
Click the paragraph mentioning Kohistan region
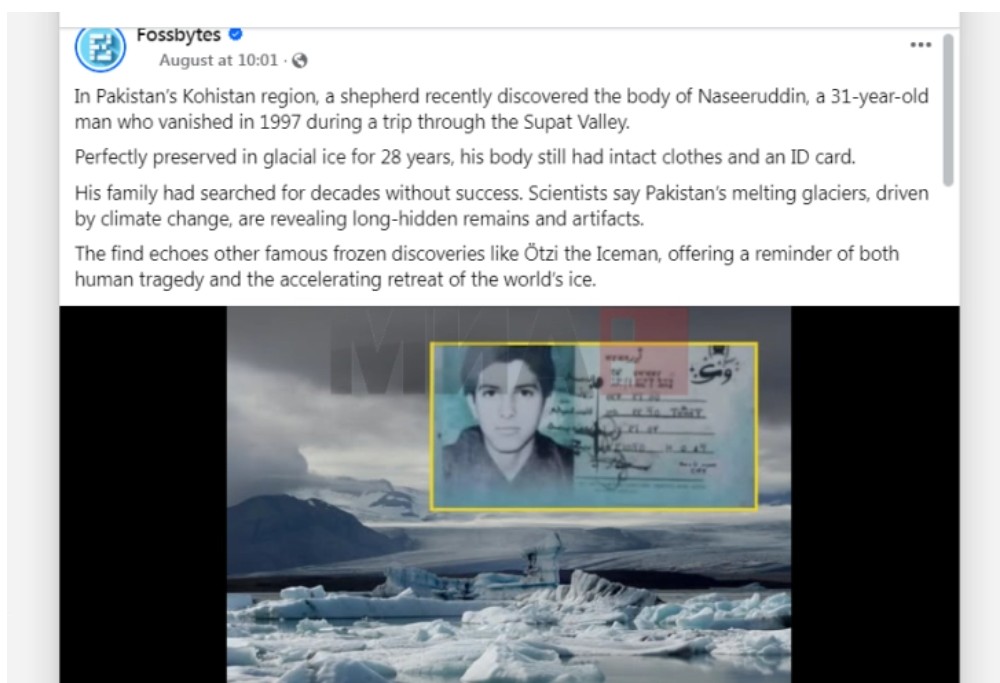point(501,109)
